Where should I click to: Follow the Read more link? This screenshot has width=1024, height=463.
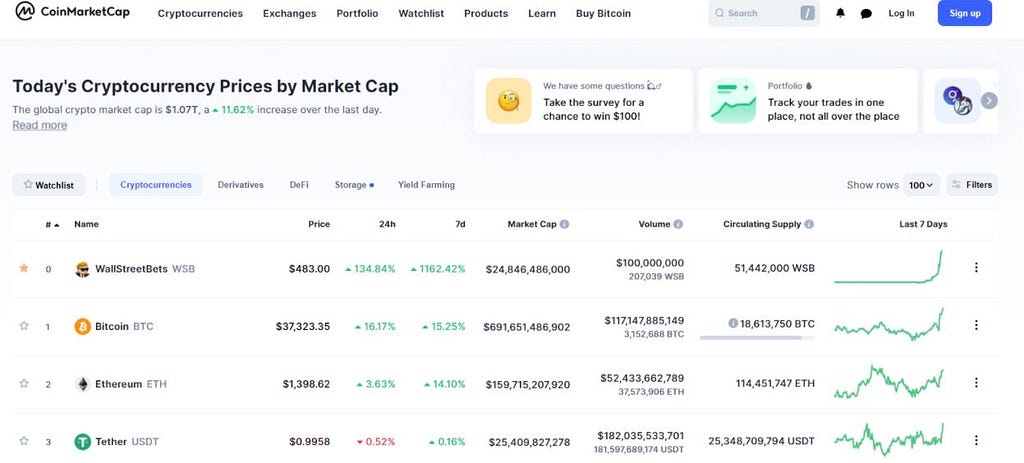(x=40, y=126)
